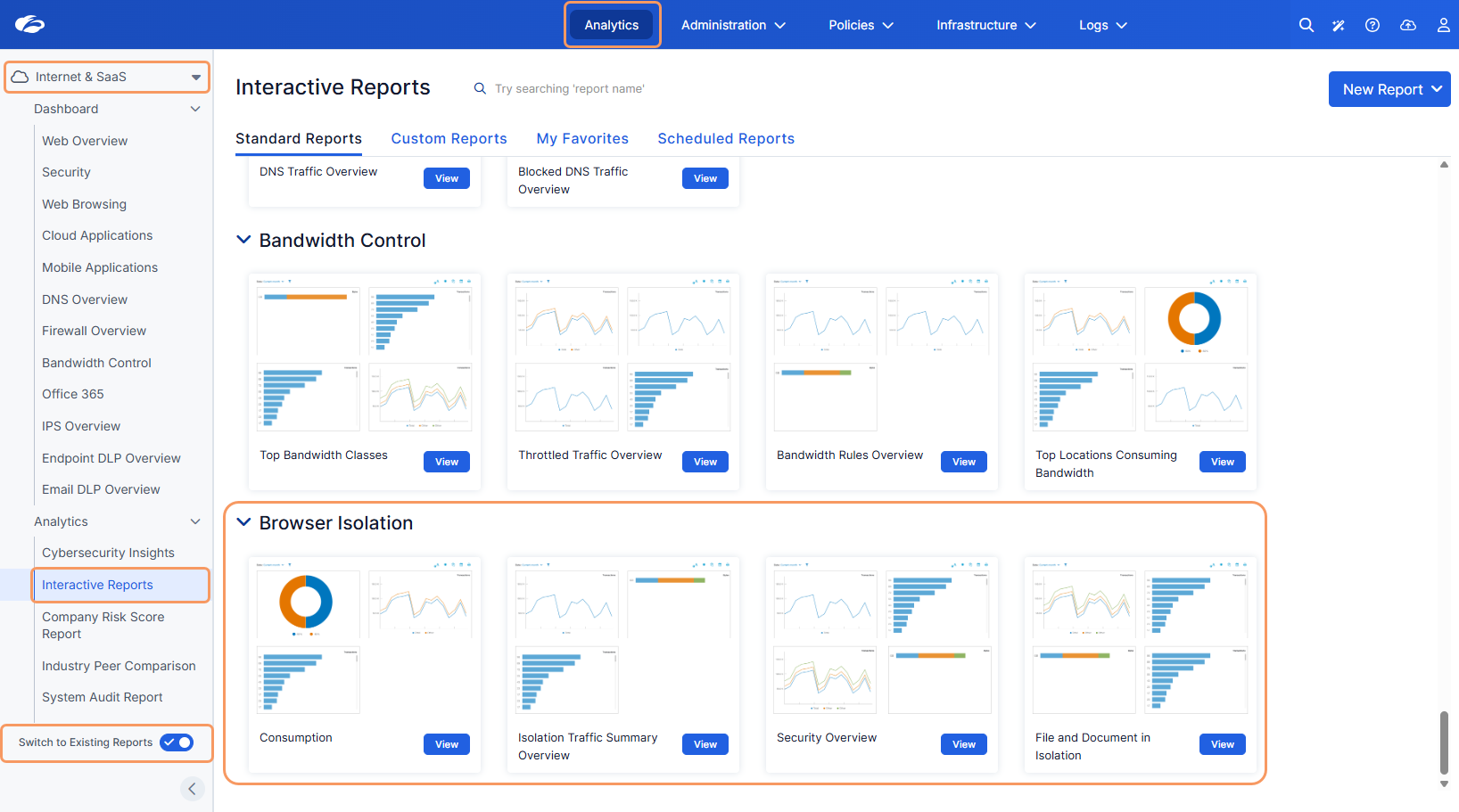Collapse sidebar with the left arrow icon
The height and width of the screenshot is (812, 1459).
click(x=192, y=789)
